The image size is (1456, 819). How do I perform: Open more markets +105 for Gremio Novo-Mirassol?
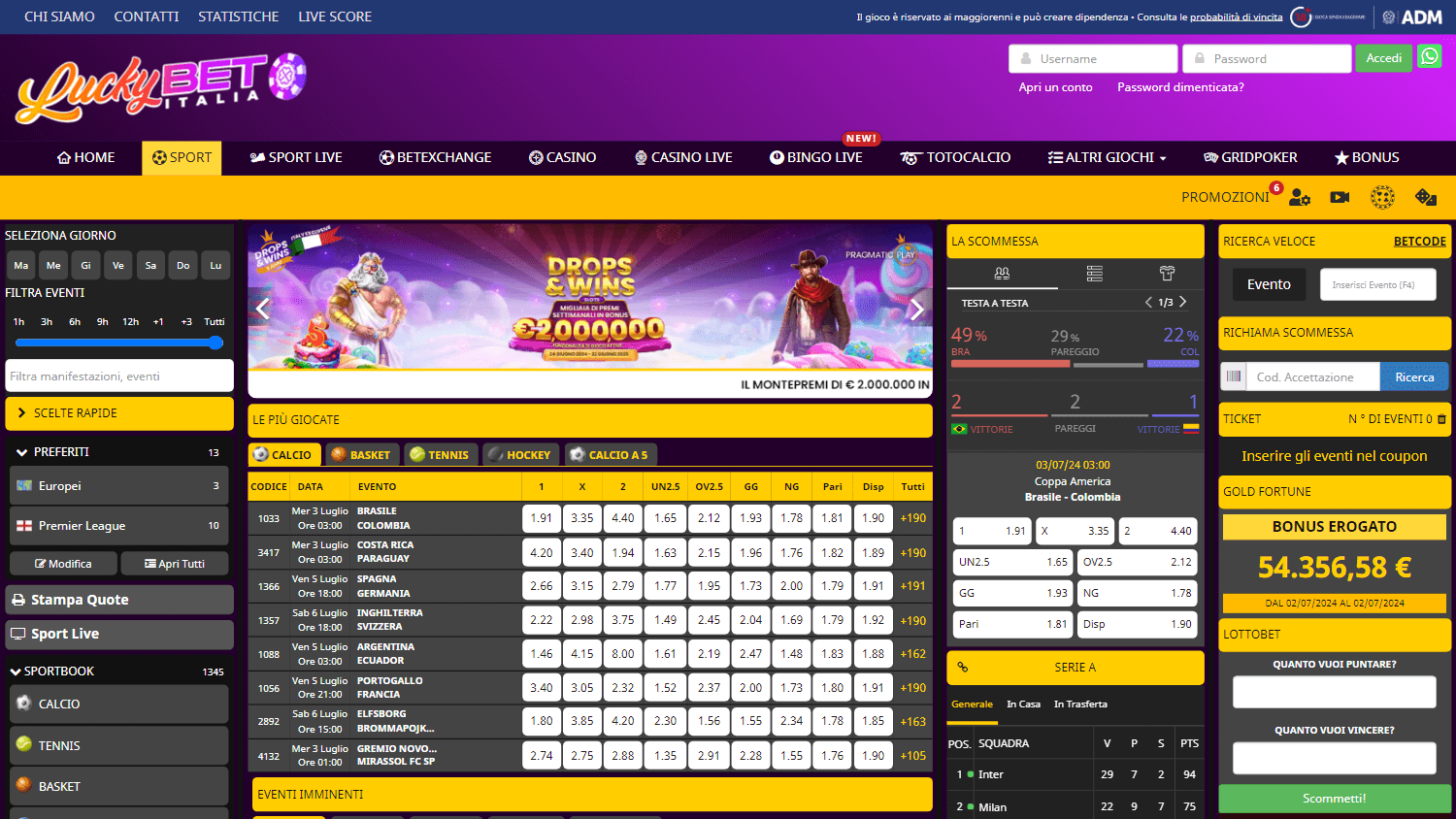tap(913, 756)
